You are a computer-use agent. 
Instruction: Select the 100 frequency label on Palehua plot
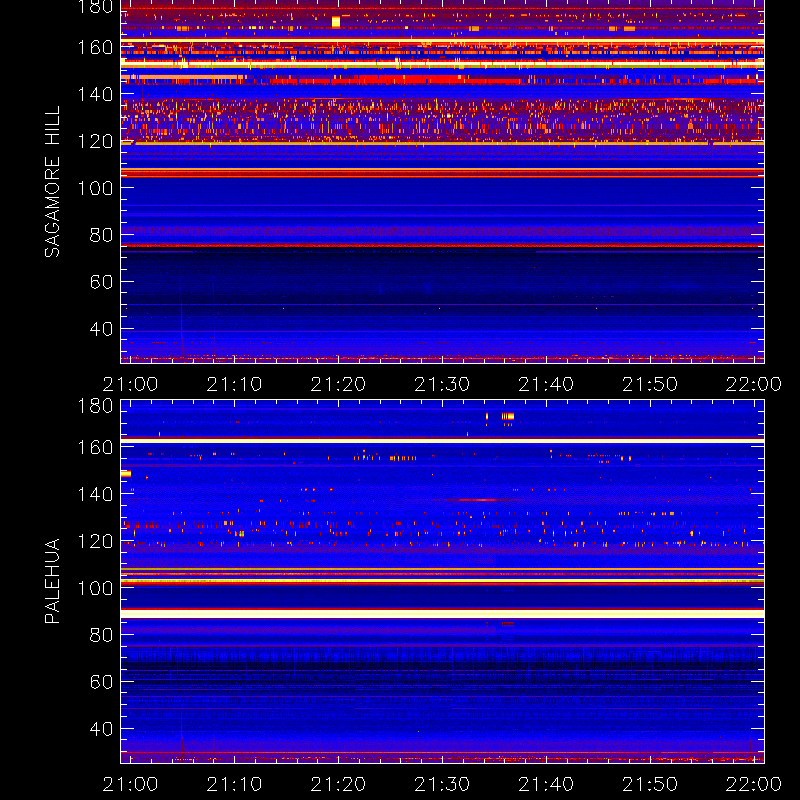tap(95, 588)
